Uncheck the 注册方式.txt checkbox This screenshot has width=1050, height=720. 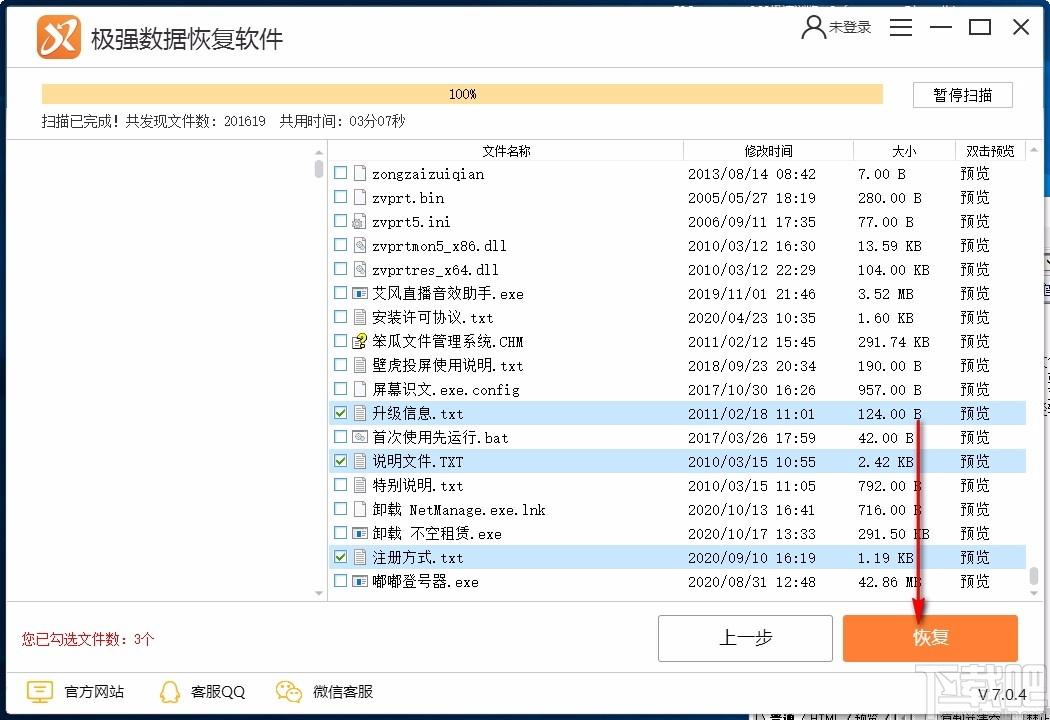point(340,557)
